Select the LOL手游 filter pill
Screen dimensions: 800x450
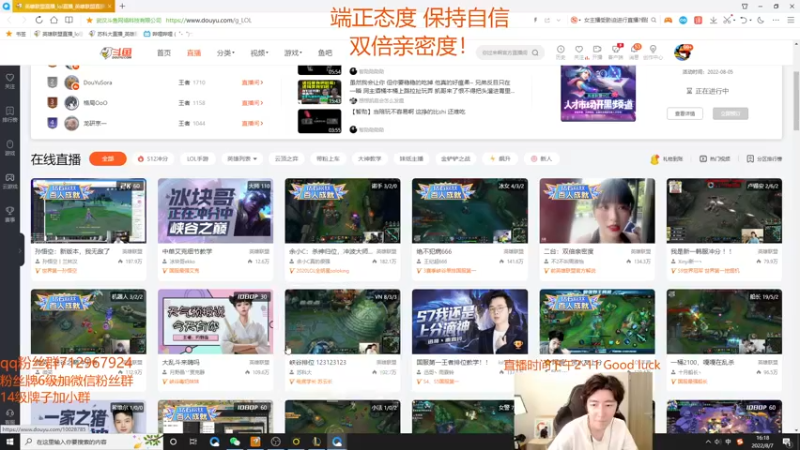pyautogui.click(x=197, y=159)
